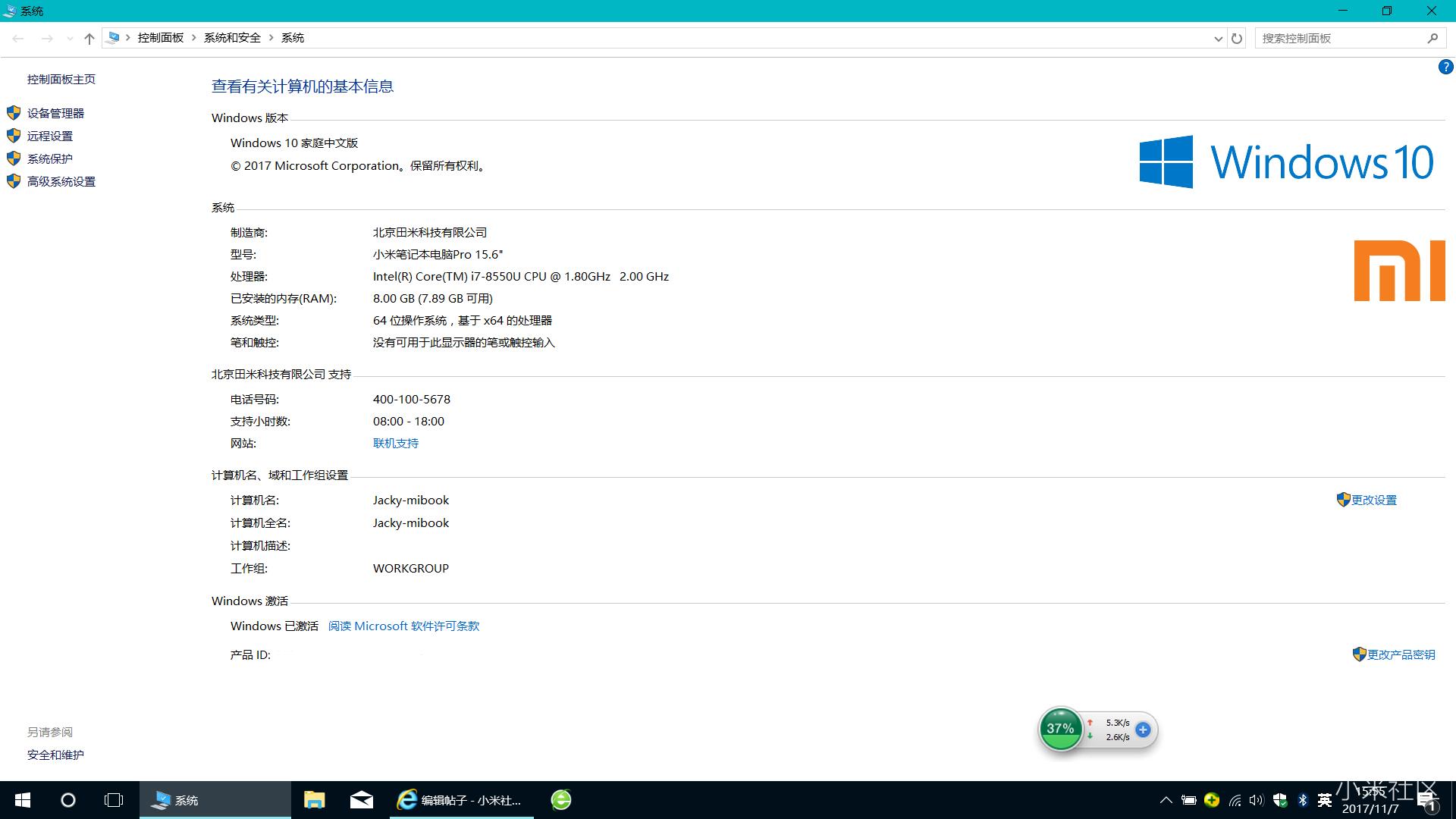Click the battery tray icon

point(1189,800)
